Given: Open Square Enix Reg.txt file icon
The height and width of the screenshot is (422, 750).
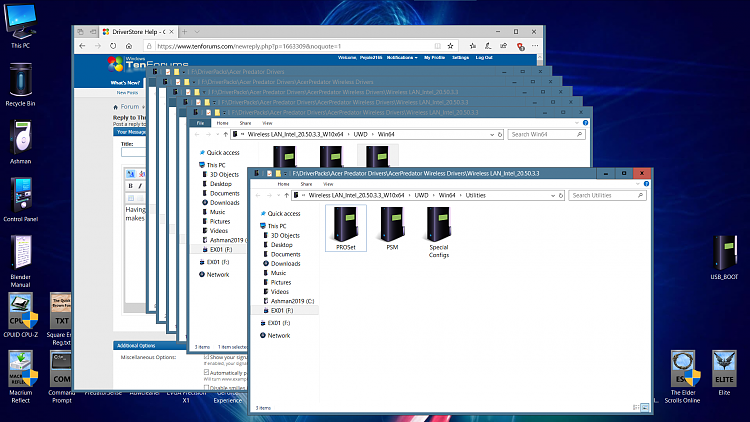Looking at the screenshot, I should point(61,319).
